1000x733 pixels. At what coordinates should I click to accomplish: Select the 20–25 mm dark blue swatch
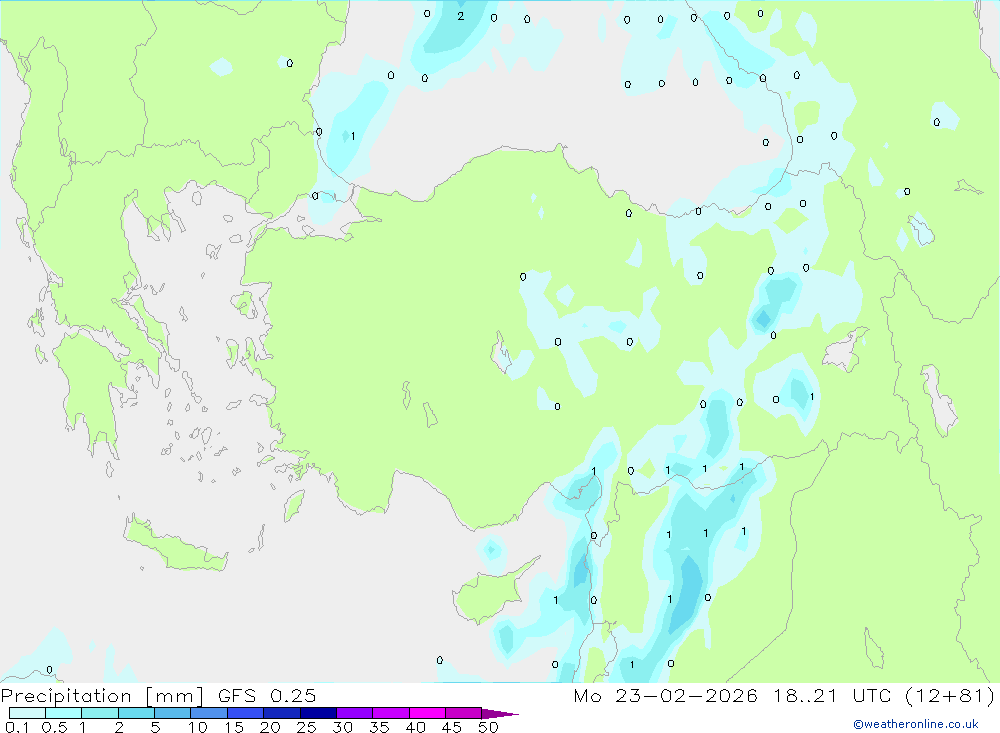(281, 713)
